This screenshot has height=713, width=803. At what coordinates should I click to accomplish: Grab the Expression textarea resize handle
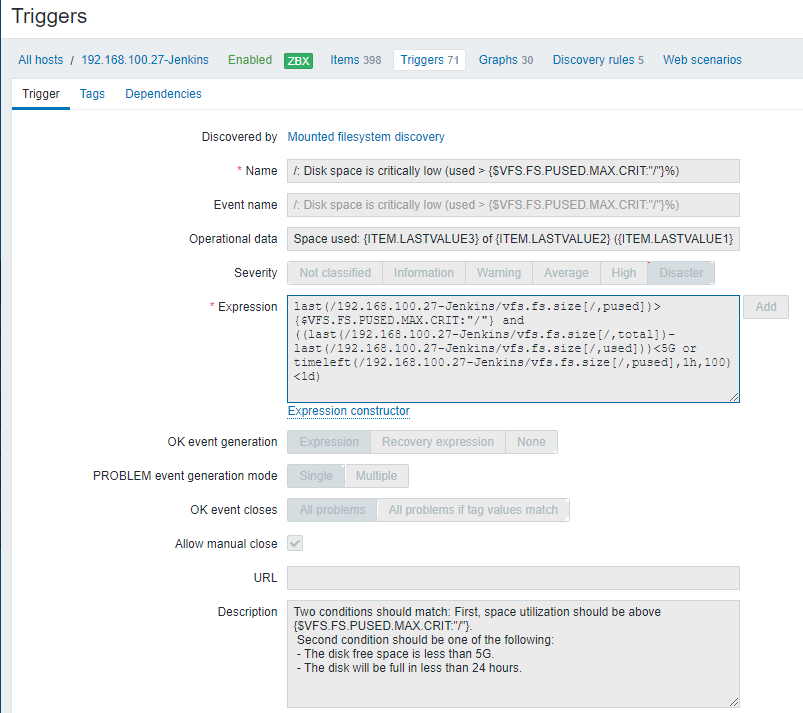734,397
